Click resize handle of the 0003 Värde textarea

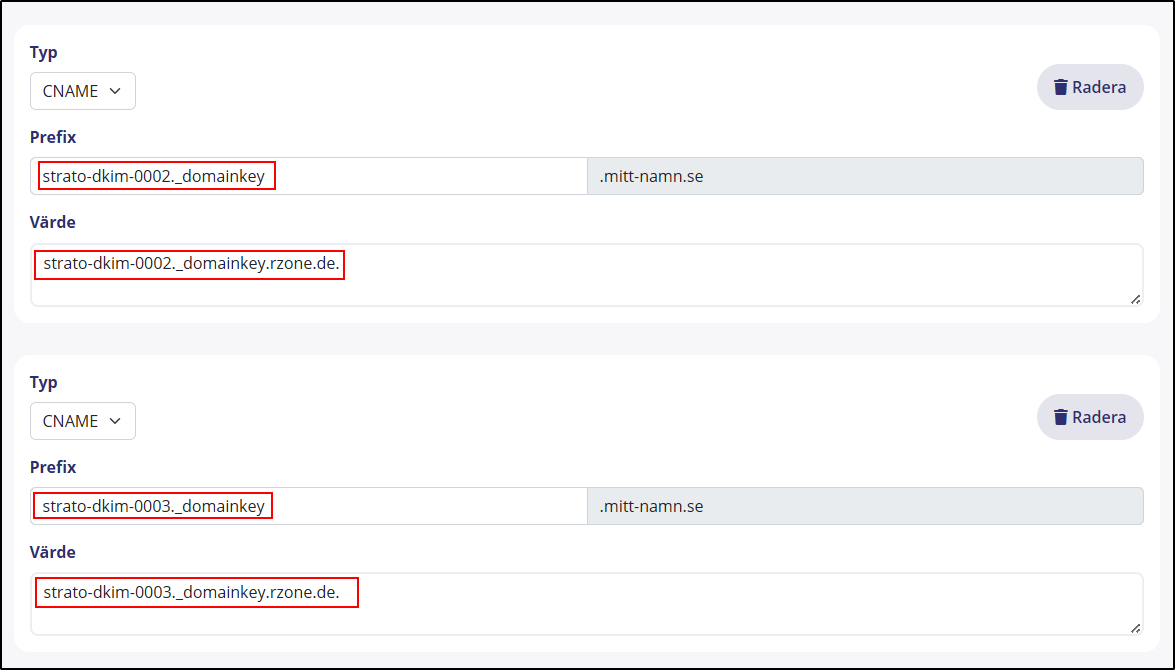[1135, 628]
